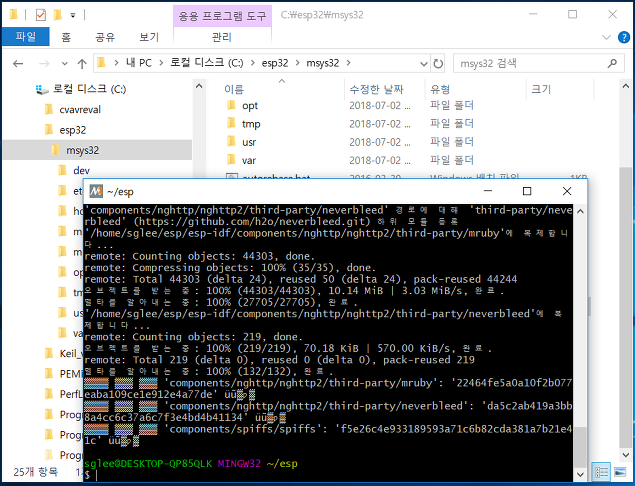Expand the ribbon with the chevron

(x=606, y=37)
